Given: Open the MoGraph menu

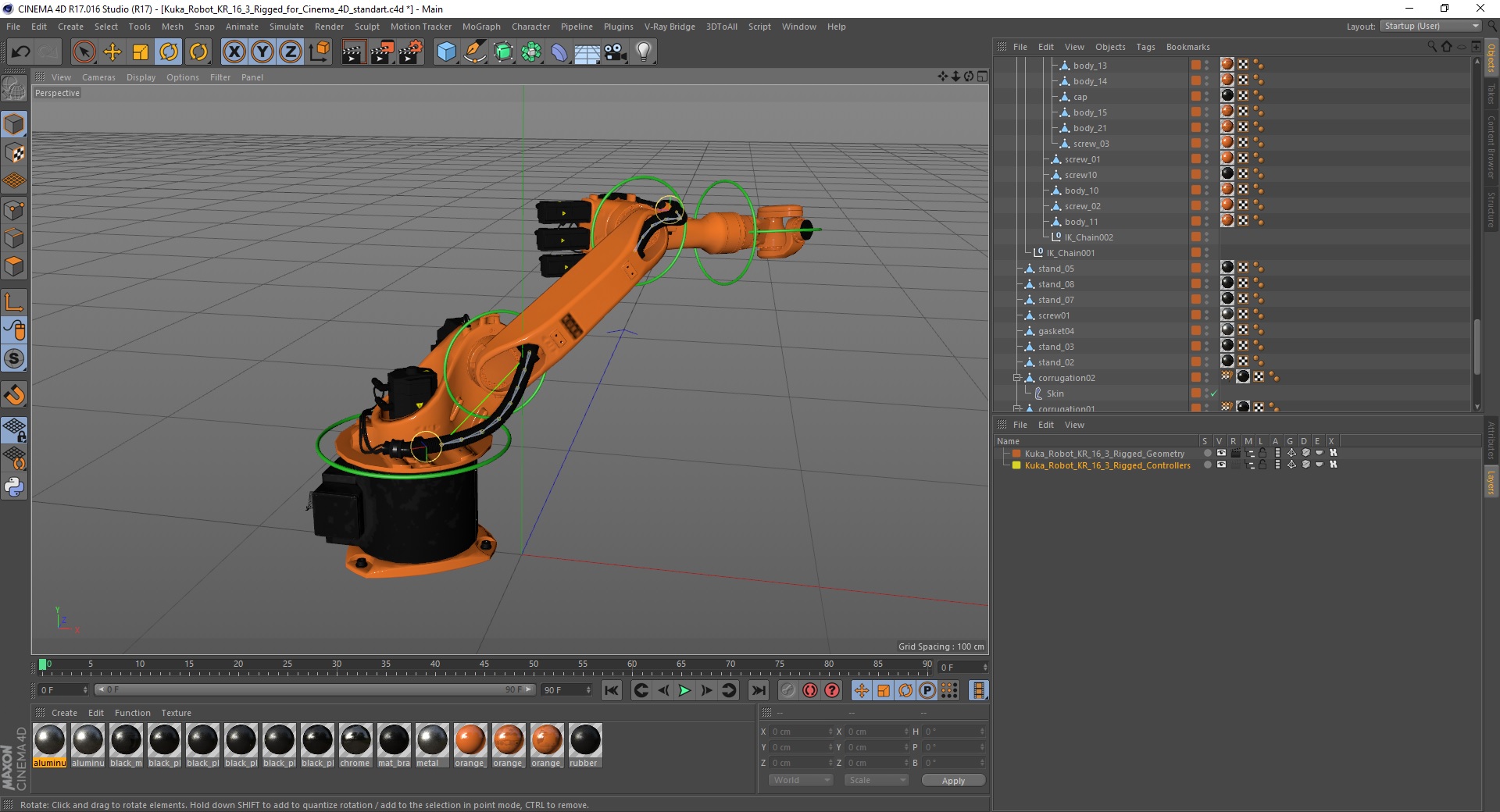Looking at the screenshot, I should (x=481, y=27).
